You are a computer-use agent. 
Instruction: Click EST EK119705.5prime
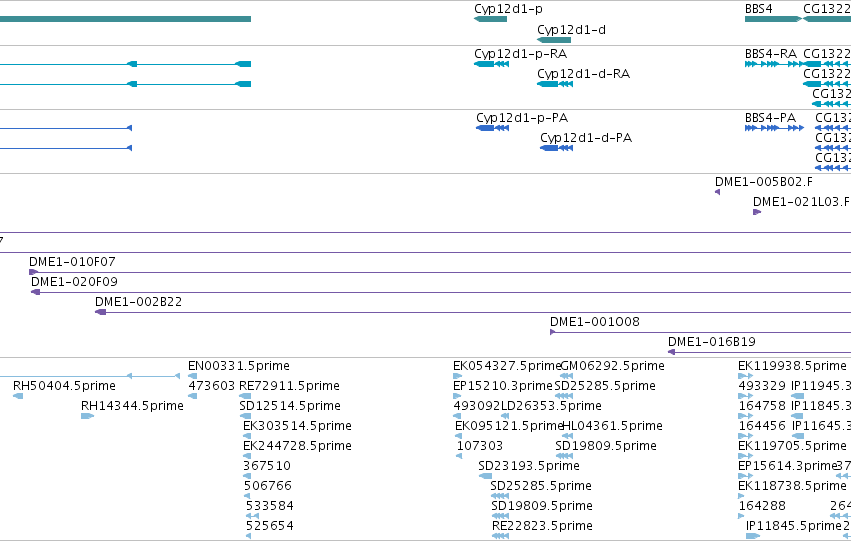(792, 446)
